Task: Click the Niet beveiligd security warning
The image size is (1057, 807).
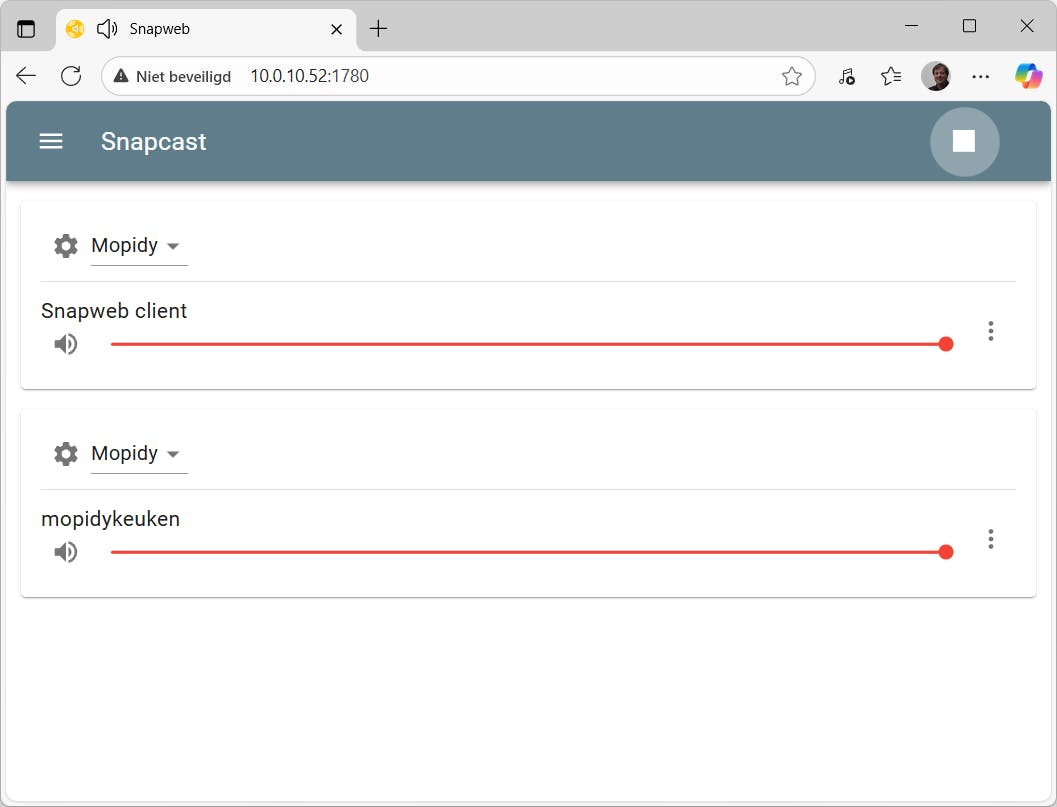Action: point(173,76)
